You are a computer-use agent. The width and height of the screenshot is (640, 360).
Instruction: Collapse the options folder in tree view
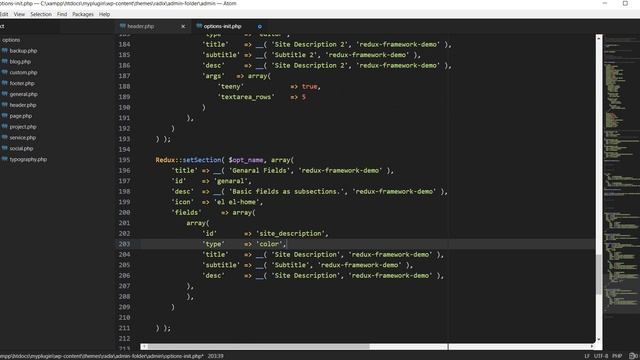(x=11, y=40)
